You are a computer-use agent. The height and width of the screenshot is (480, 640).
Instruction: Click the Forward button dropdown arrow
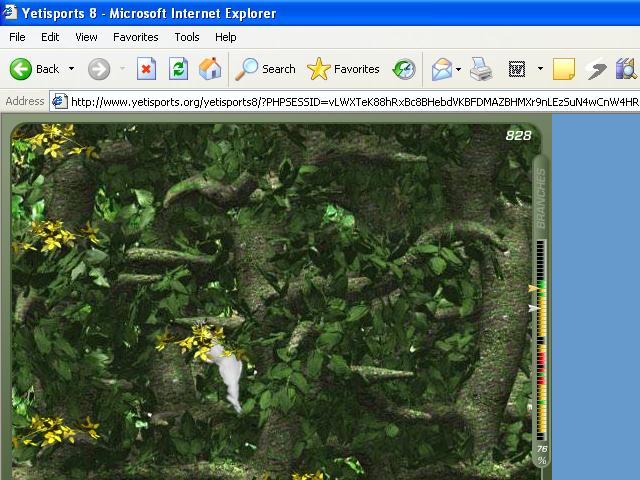122,69
